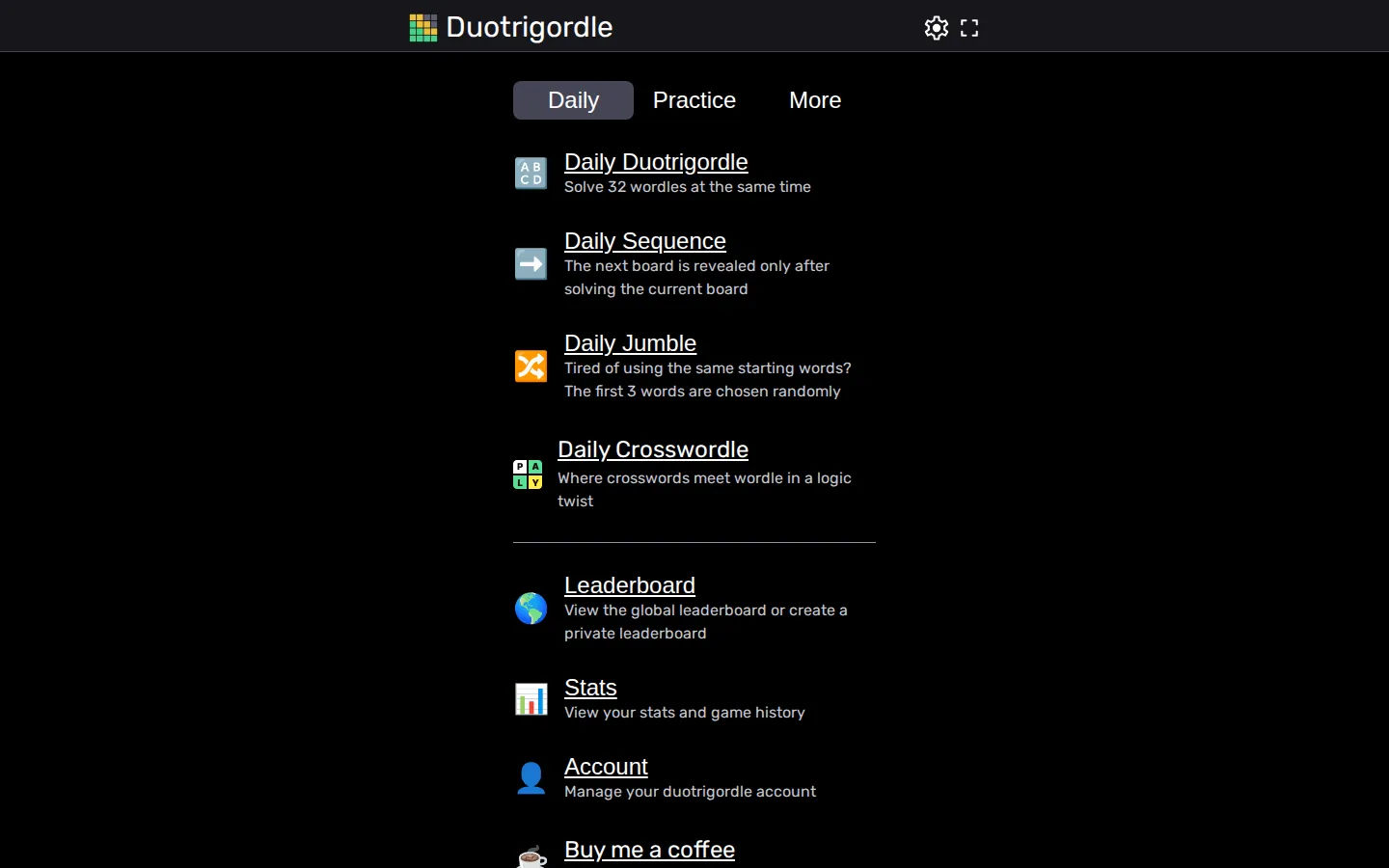Viewport: 1389px width, 868px height.
Task: Click the Duotrigordle colorful grid logo
Action: [x=423, y=28]
